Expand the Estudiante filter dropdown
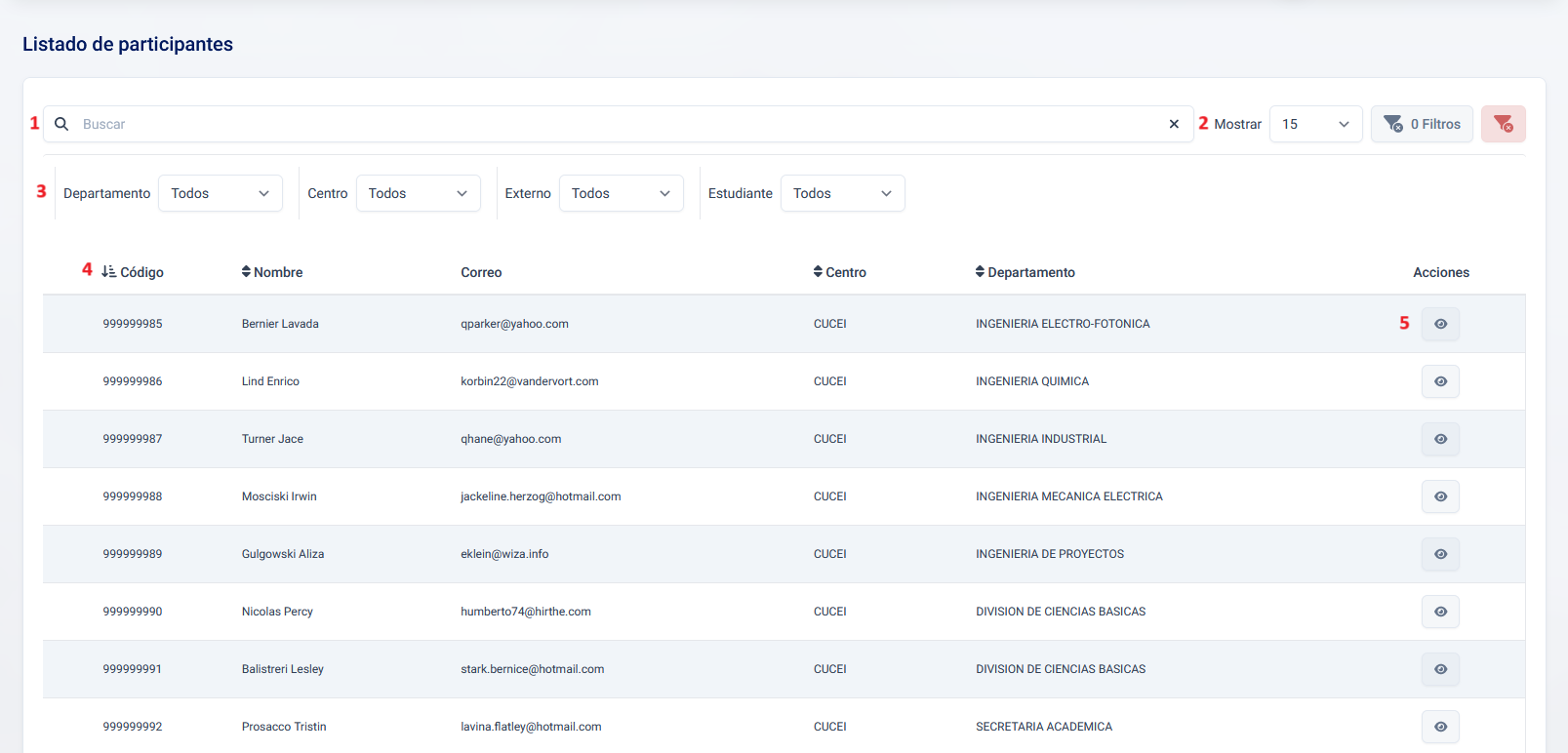 coord(842,193)
